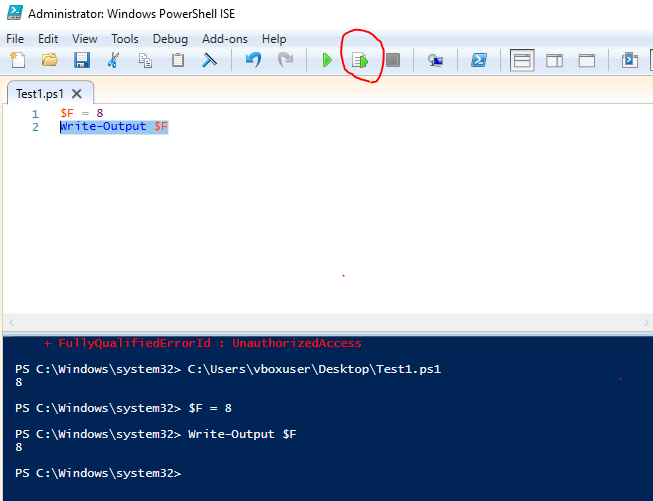Click the Show Command Window icon
The height and width of the screenshot is (501, 653).
coord(630,60)
